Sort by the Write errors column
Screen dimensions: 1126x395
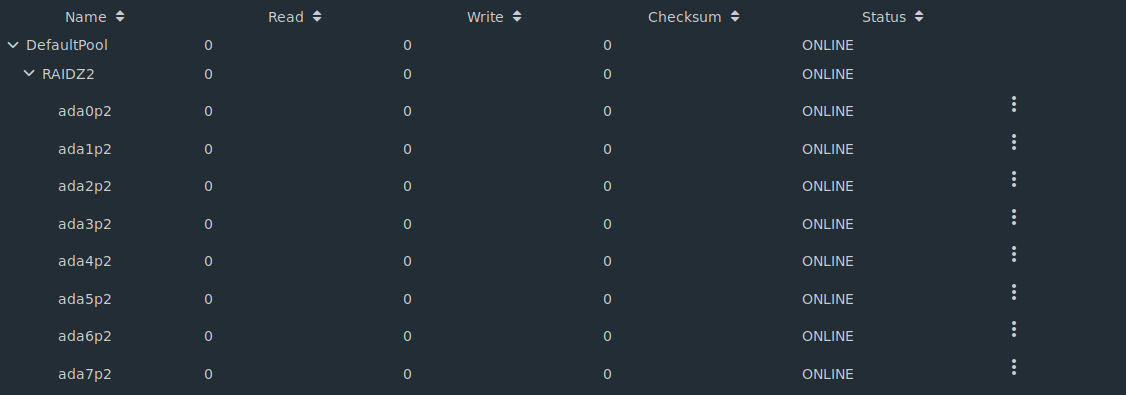pos(494,17)
